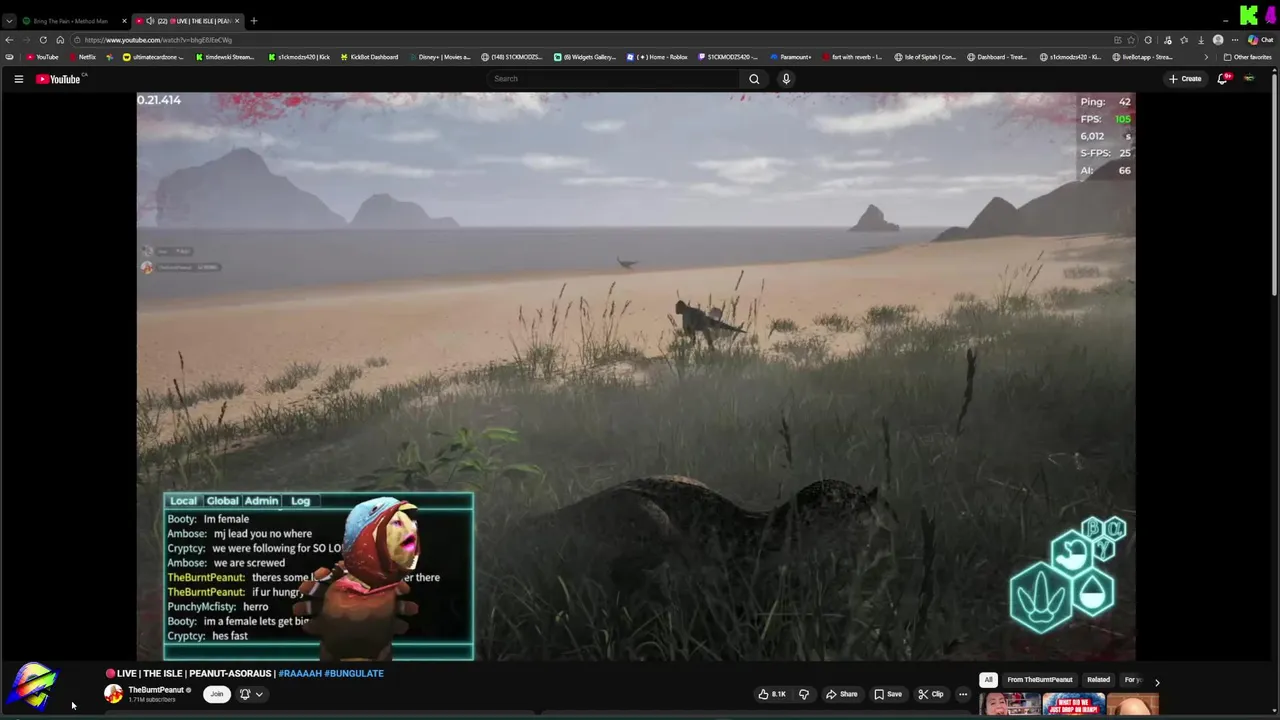Share the live stream video
The height and width of the screenshot is (720, 1280).
point(840,694)
